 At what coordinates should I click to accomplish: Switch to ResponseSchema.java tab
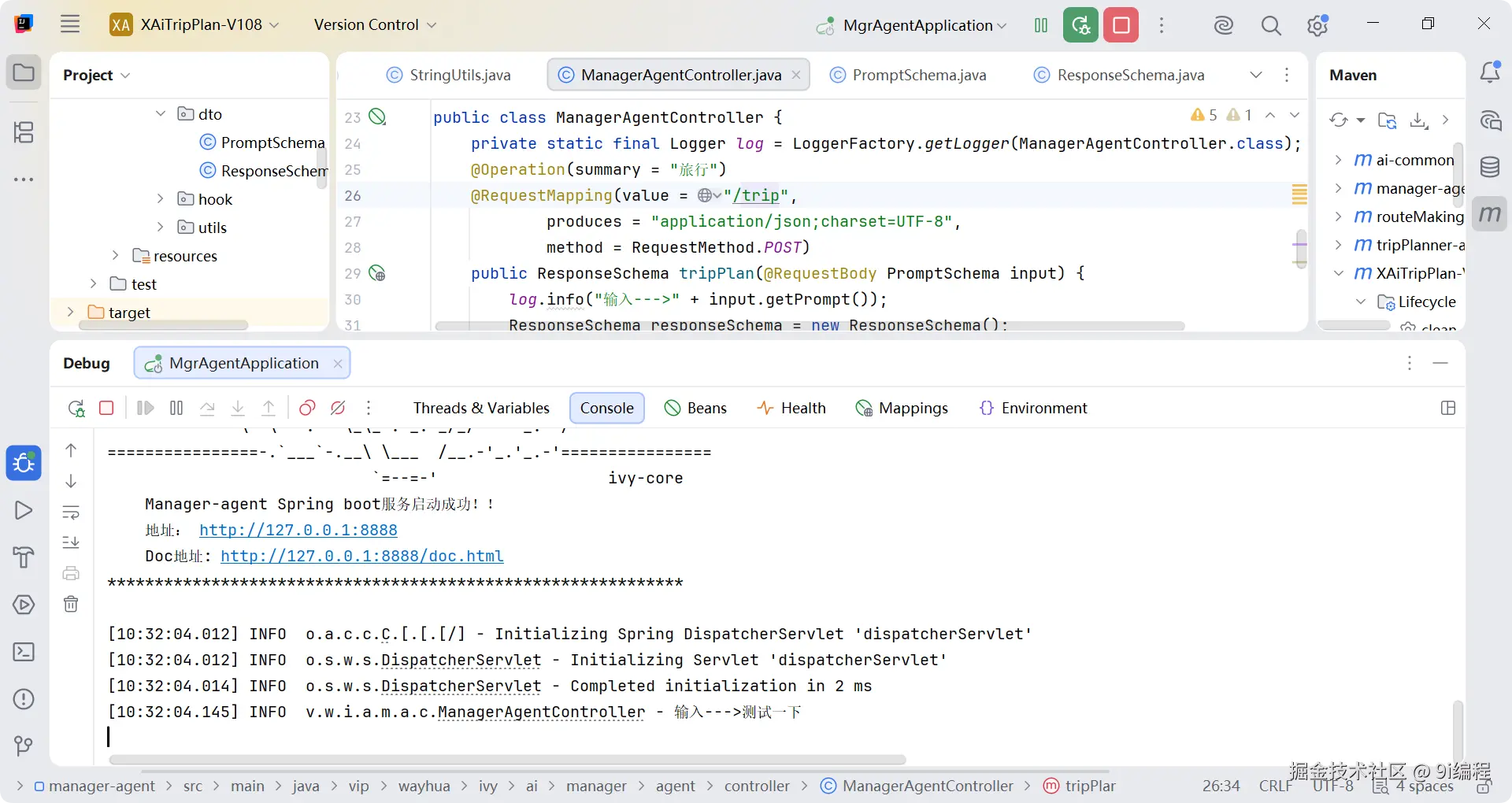coord(1119,75)
